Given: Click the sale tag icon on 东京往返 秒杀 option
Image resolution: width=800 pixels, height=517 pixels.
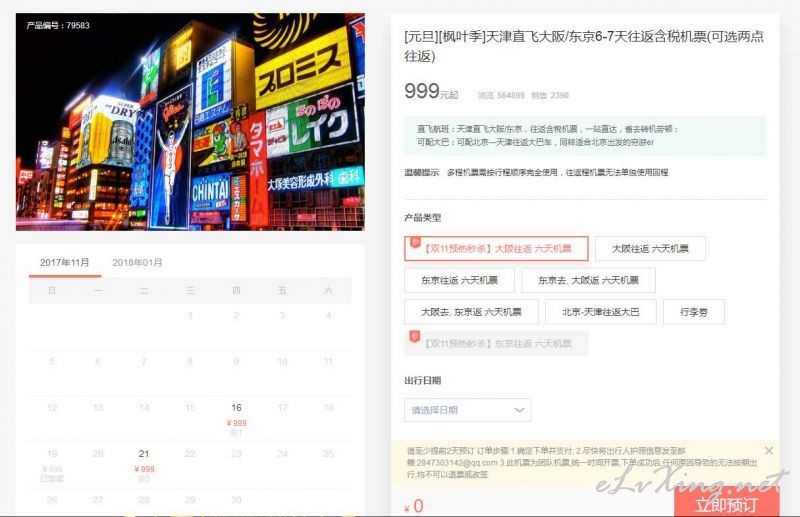Looking at the screenshot, I should 415,337.
